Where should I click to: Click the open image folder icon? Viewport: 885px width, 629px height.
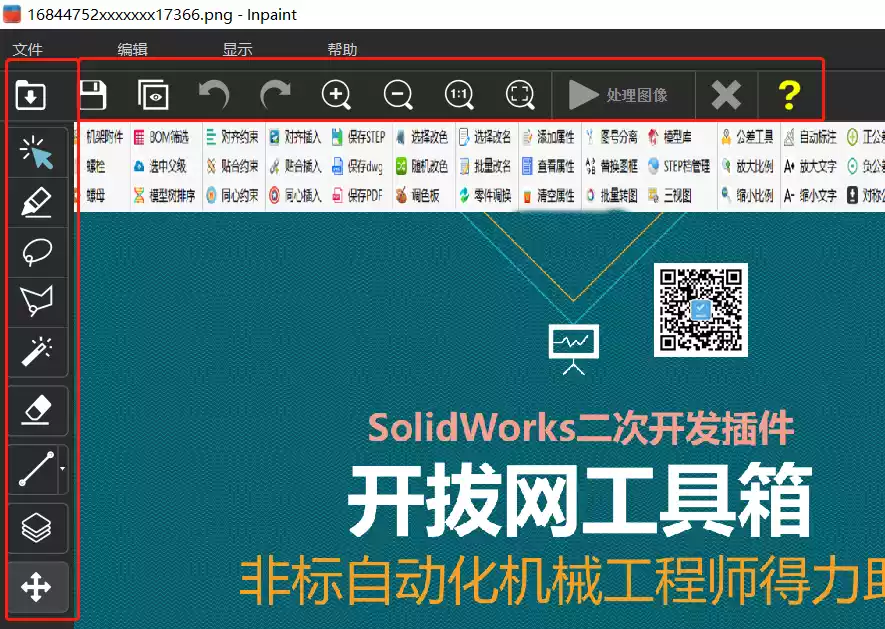click(x=30, y=94)
